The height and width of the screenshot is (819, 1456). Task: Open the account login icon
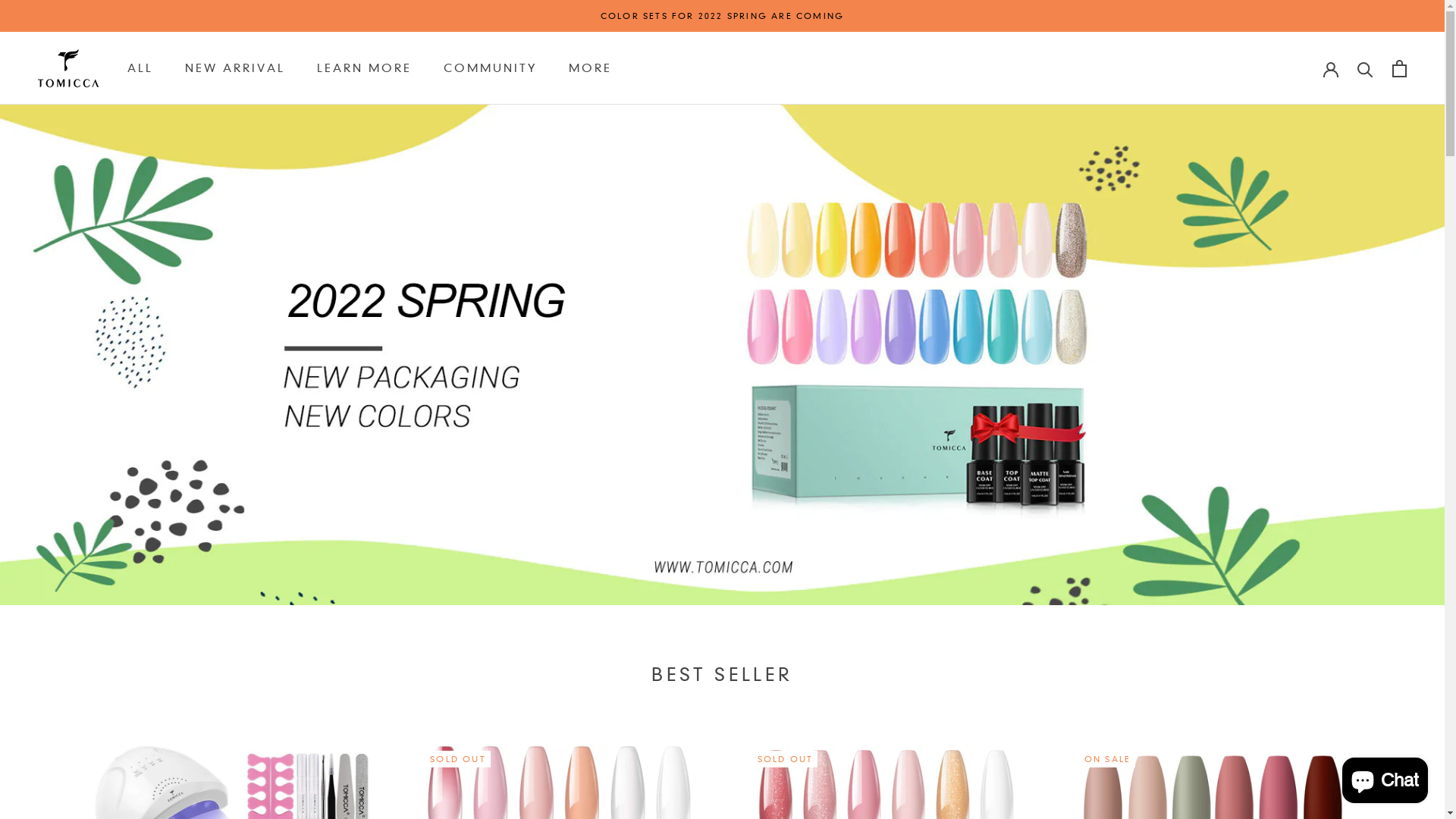click(1331, 68)
